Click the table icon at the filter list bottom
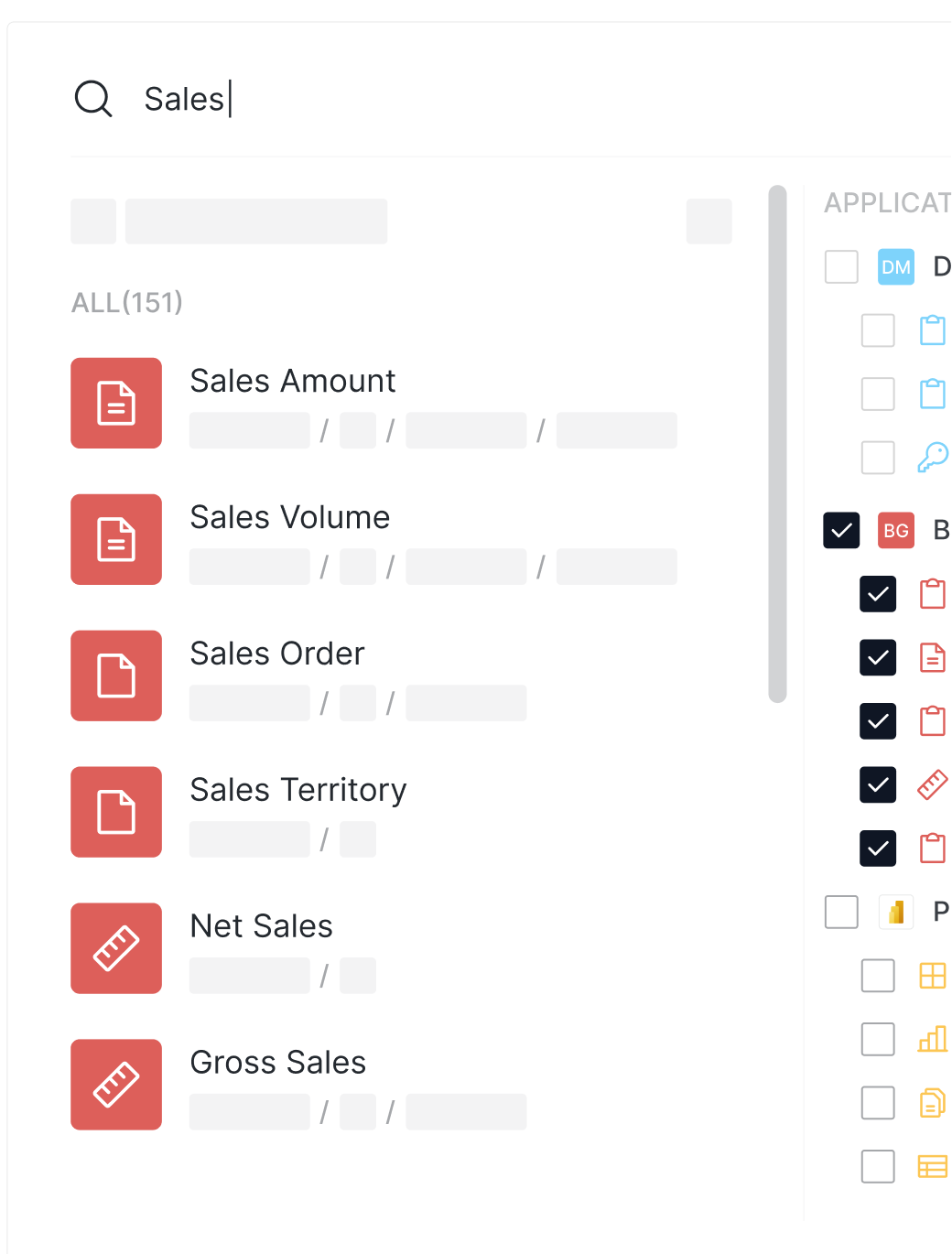This screenshot has height=1254, width=952. 932,1166
